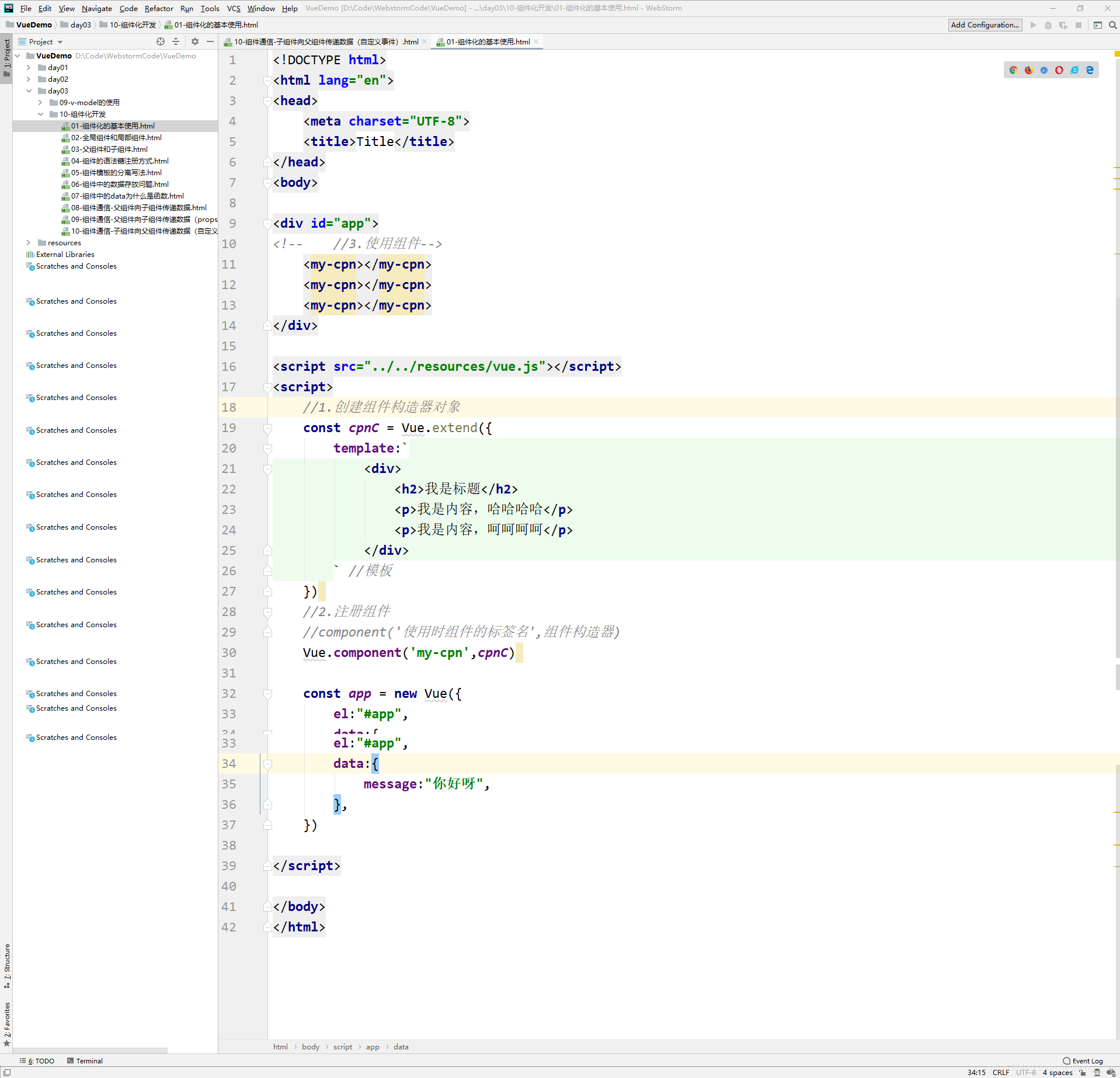1120x1078 pixels.
Task: Fold the data block at line 34
Action: (x=267, y=764)
